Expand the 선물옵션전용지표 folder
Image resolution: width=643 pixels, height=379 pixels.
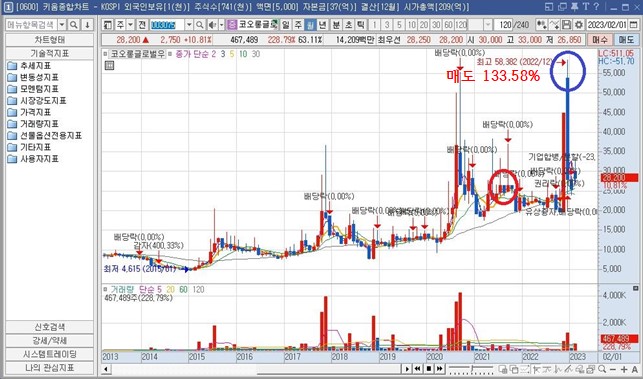tap(44, 135)
